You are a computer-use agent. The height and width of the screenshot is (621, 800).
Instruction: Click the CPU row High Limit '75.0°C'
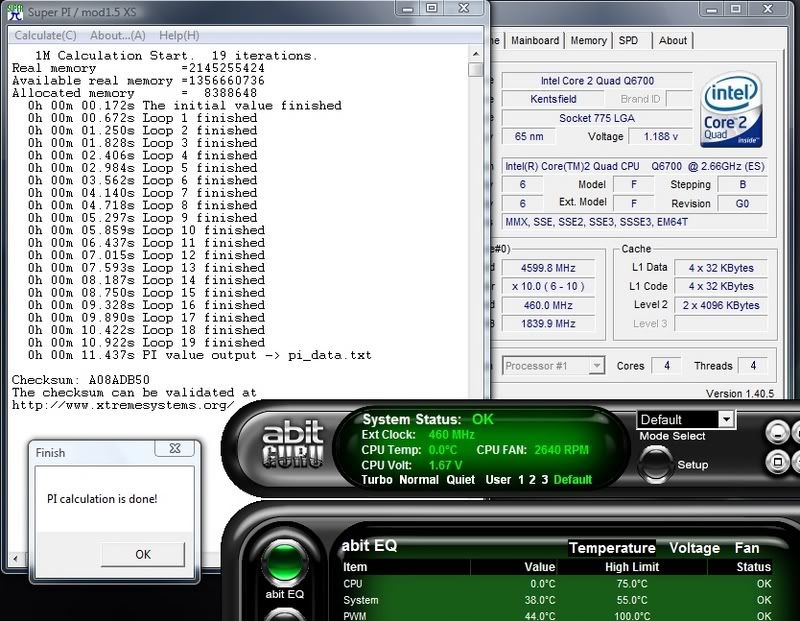(x=632, y=584)
